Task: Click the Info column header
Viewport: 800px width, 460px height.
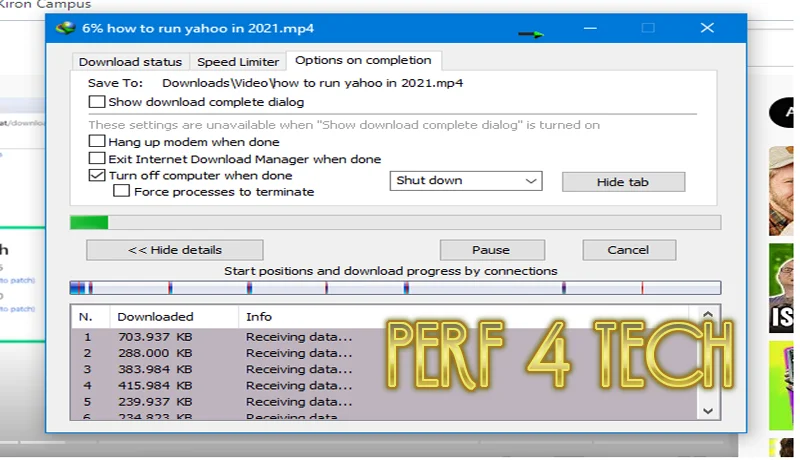Action: 463,317
